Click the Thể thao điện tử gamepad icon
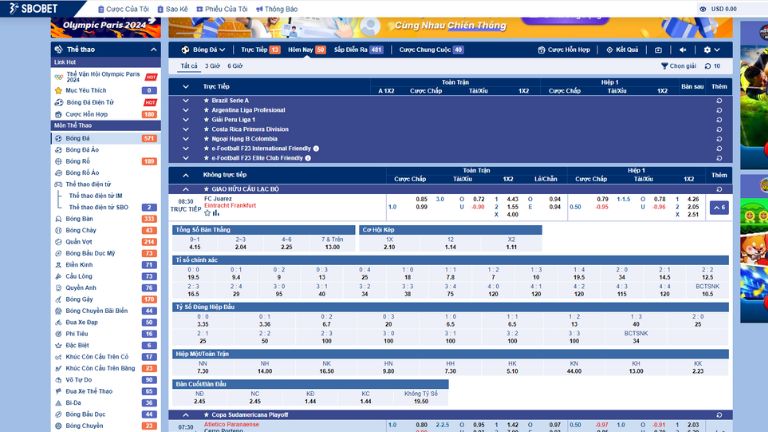 pos(58,184)
